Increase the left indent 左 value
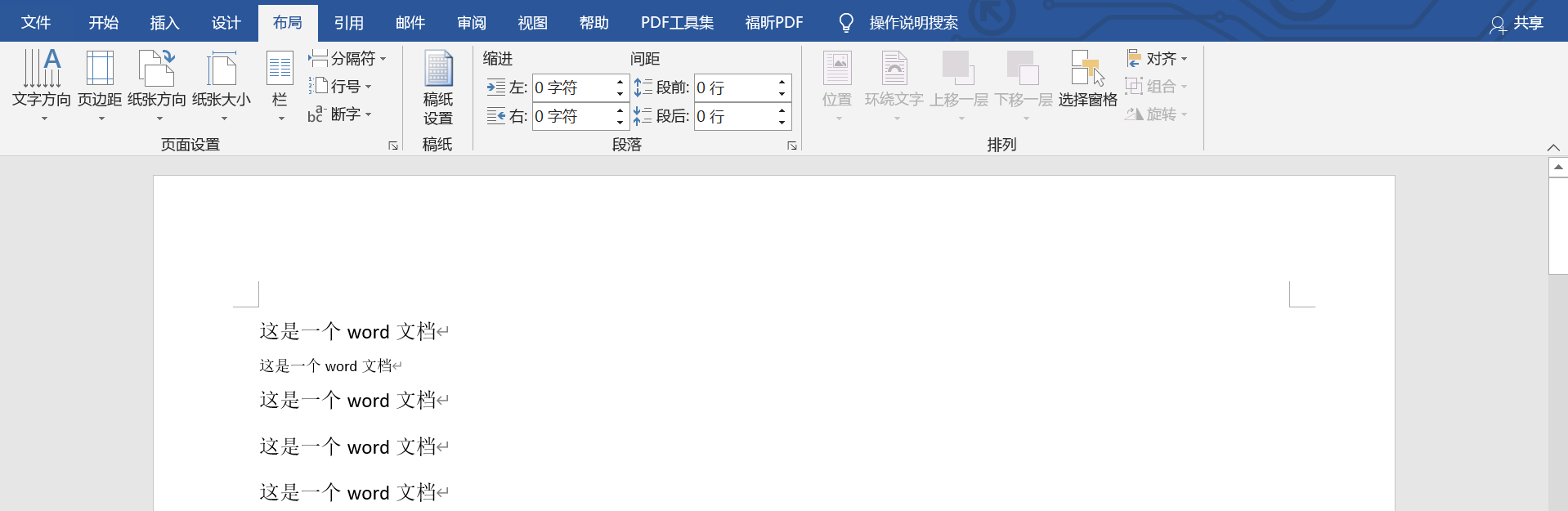 (x=620, y=82)
